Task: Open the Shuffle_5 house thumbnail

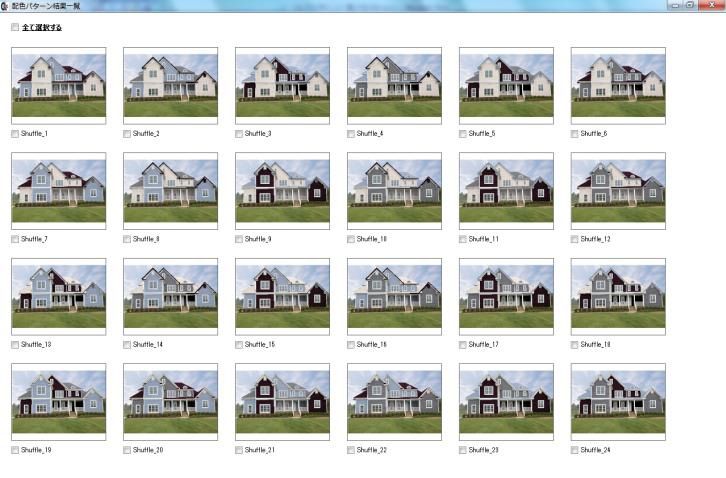Action: pyautogui.click(x=507, y=86)
